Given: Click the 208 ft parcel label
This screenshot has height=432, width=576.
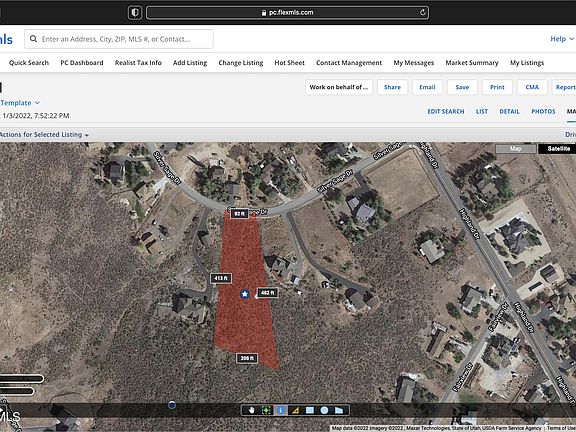Looking at the screenshot, I should click(x=247, y=358).
